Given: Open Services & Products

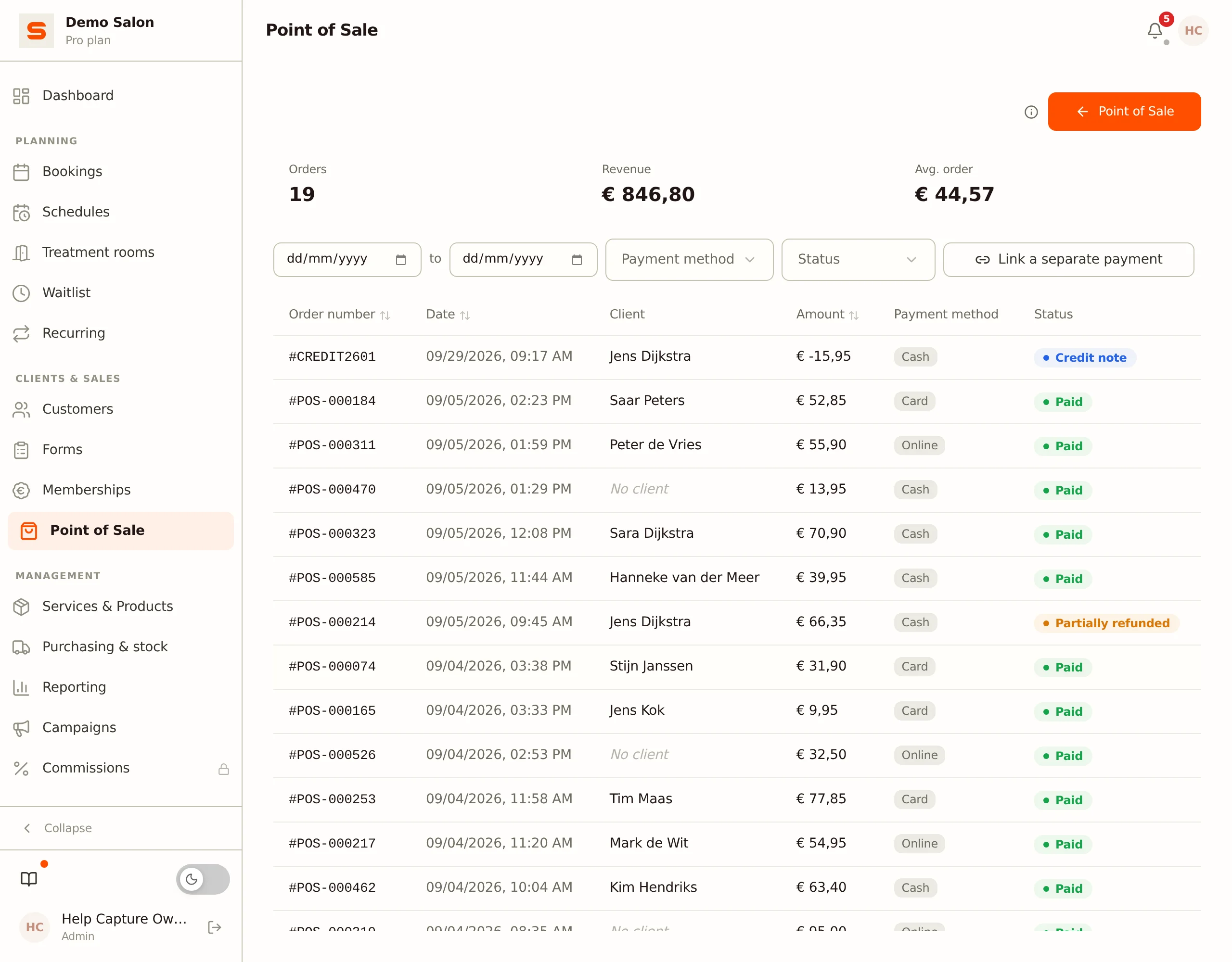Looking at the screenshot, I should coord(121,606).
